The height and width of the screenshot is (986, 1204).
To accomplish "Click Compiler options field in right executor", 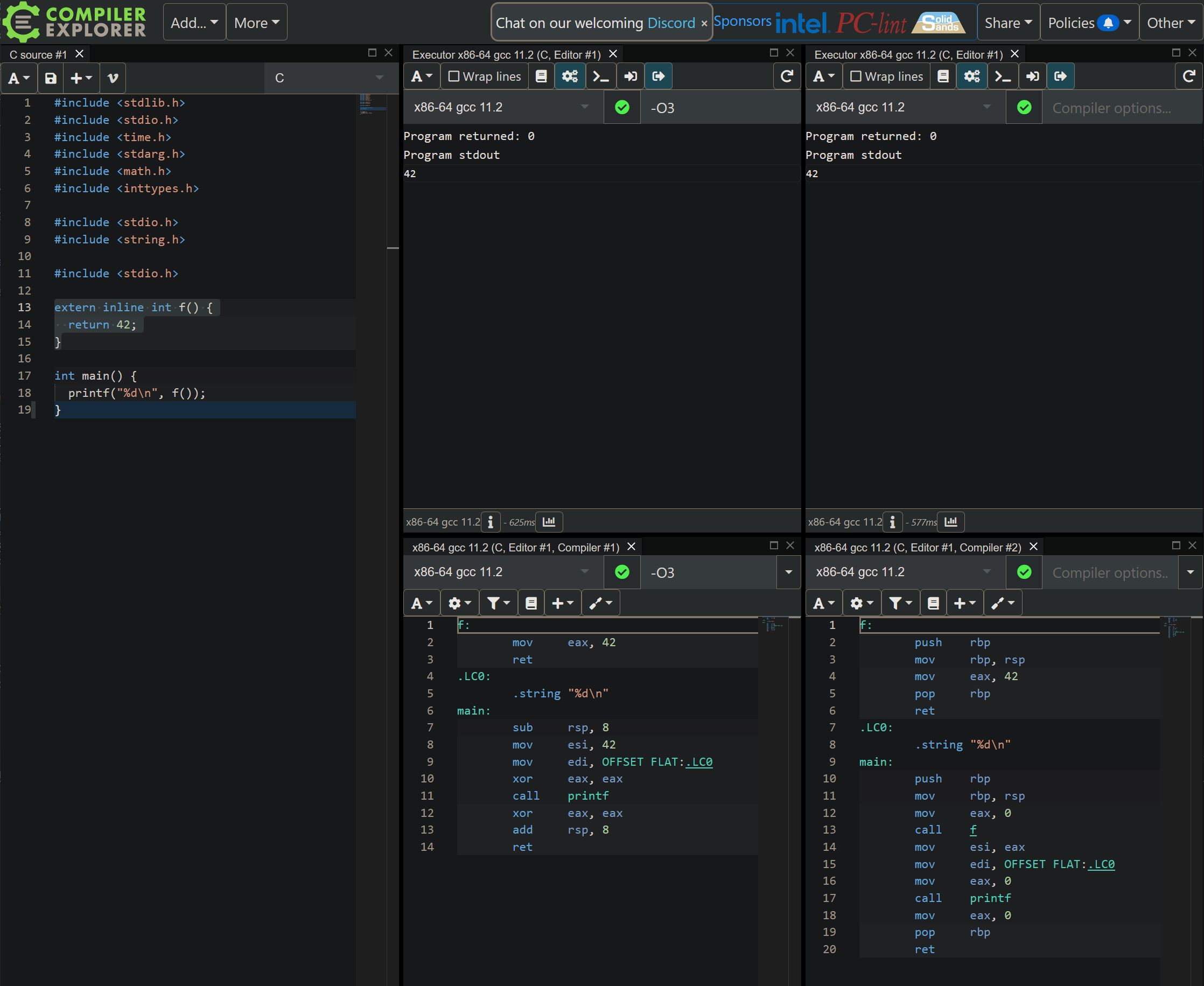I will [x=1123, y=108].
